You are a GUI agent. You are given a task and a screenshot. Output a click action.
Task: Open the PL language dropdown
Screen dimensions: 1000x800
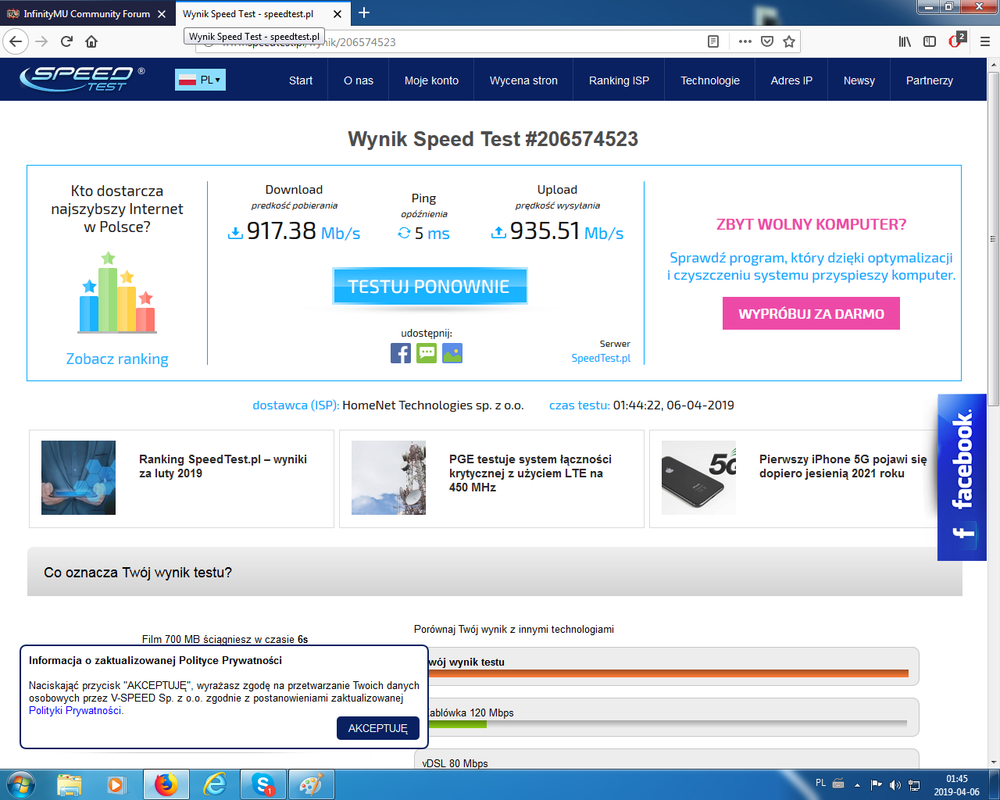(200, 80)
